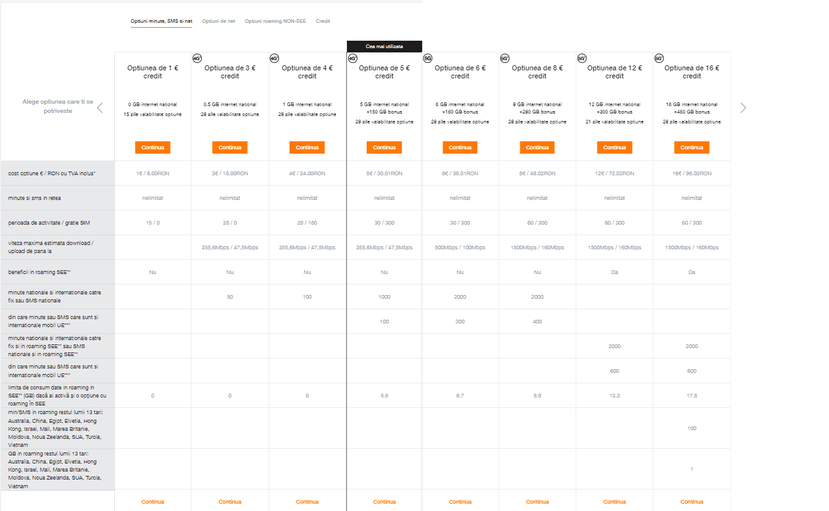Click bottom Continua link under 12 € column
The height and width of the screenshot is (511, 829).
point(615,501)
